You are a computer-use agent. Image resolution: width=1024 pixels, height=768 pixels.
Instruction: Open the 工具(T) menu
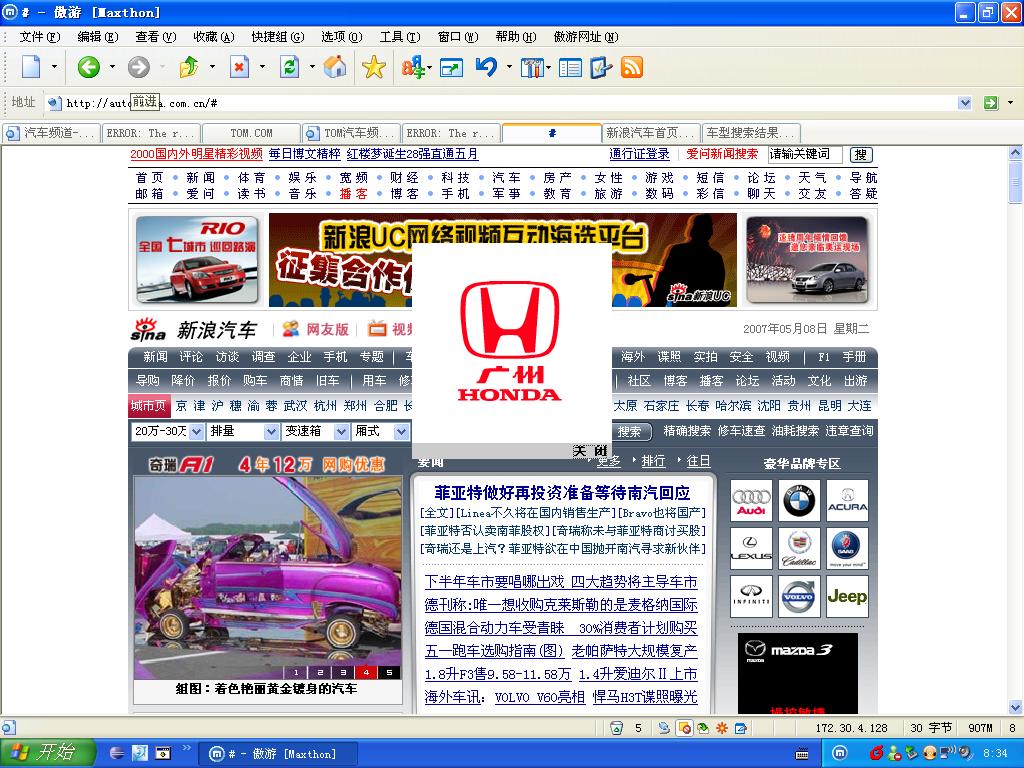pos(400,37)
